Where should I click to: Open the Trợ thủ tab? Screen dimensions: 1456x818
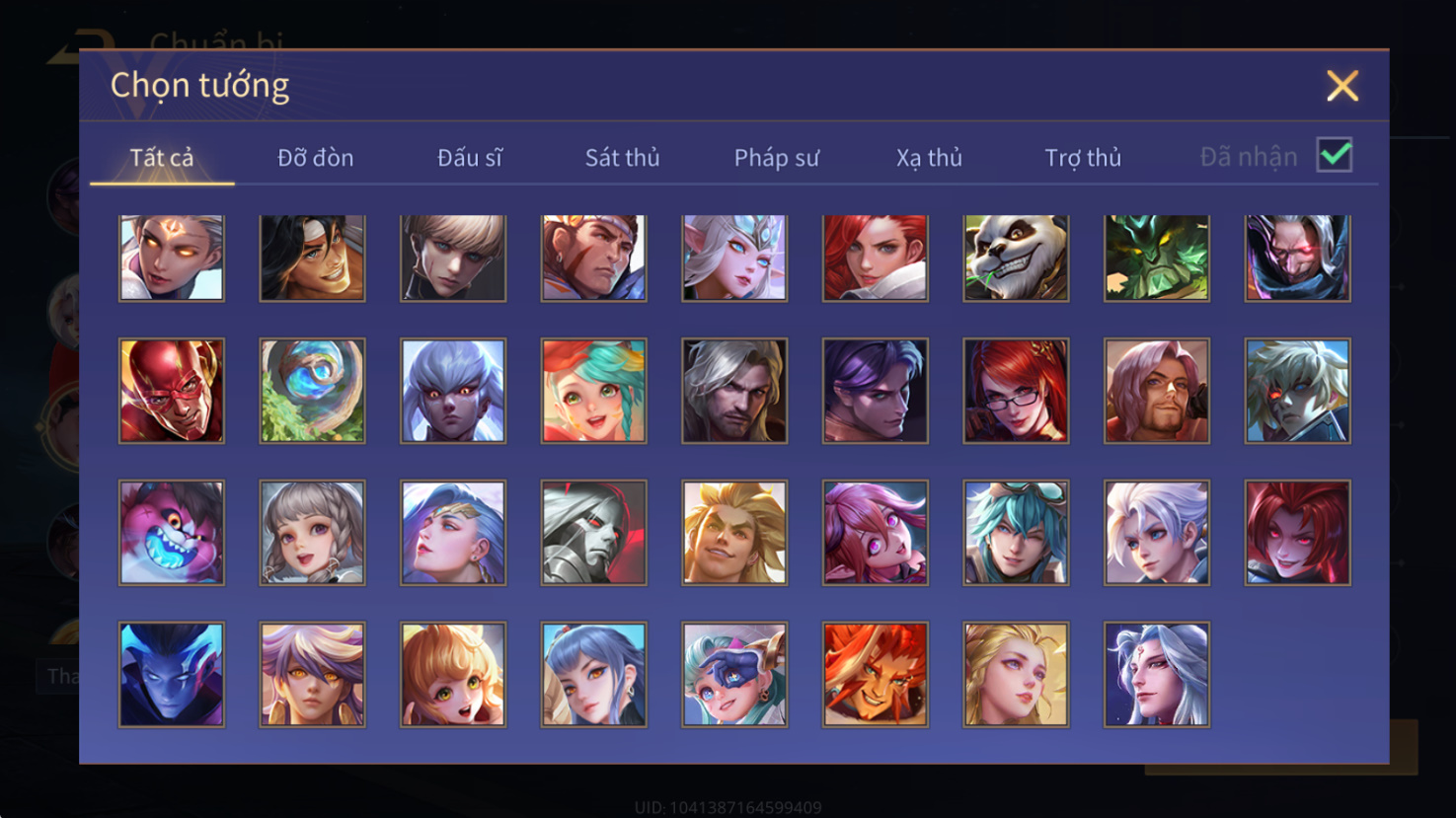point(1084,158)
